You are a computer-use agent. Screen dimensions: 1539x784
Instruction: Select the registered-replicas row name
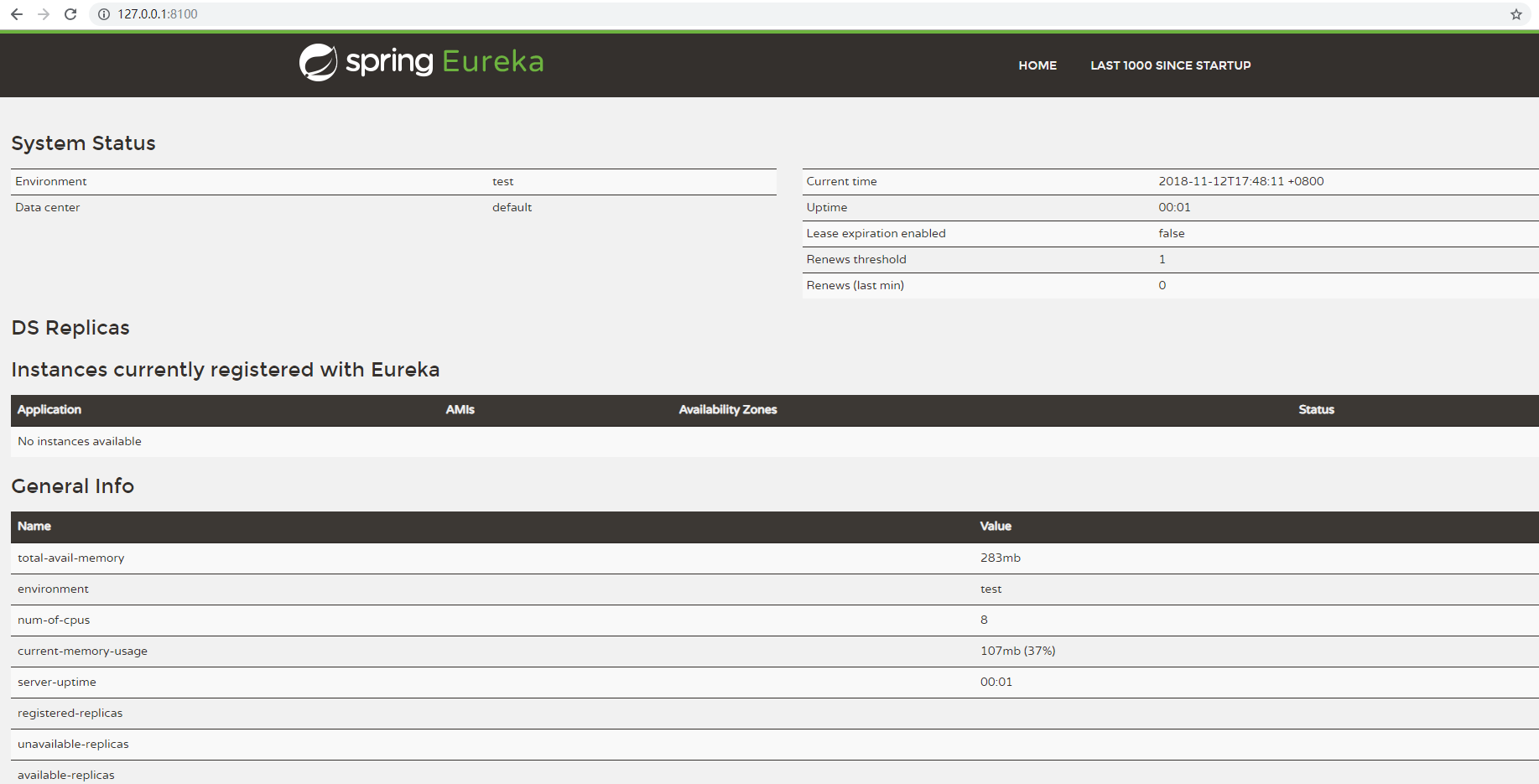pos(70,713)
